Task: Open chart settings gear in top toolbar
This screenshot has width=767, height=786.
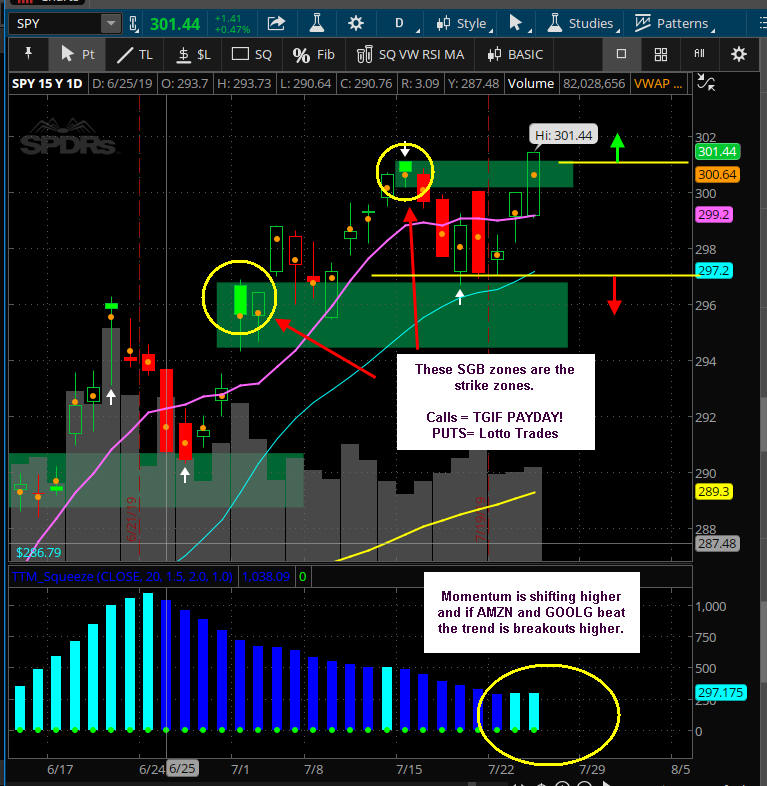Action: click(355, 23)
